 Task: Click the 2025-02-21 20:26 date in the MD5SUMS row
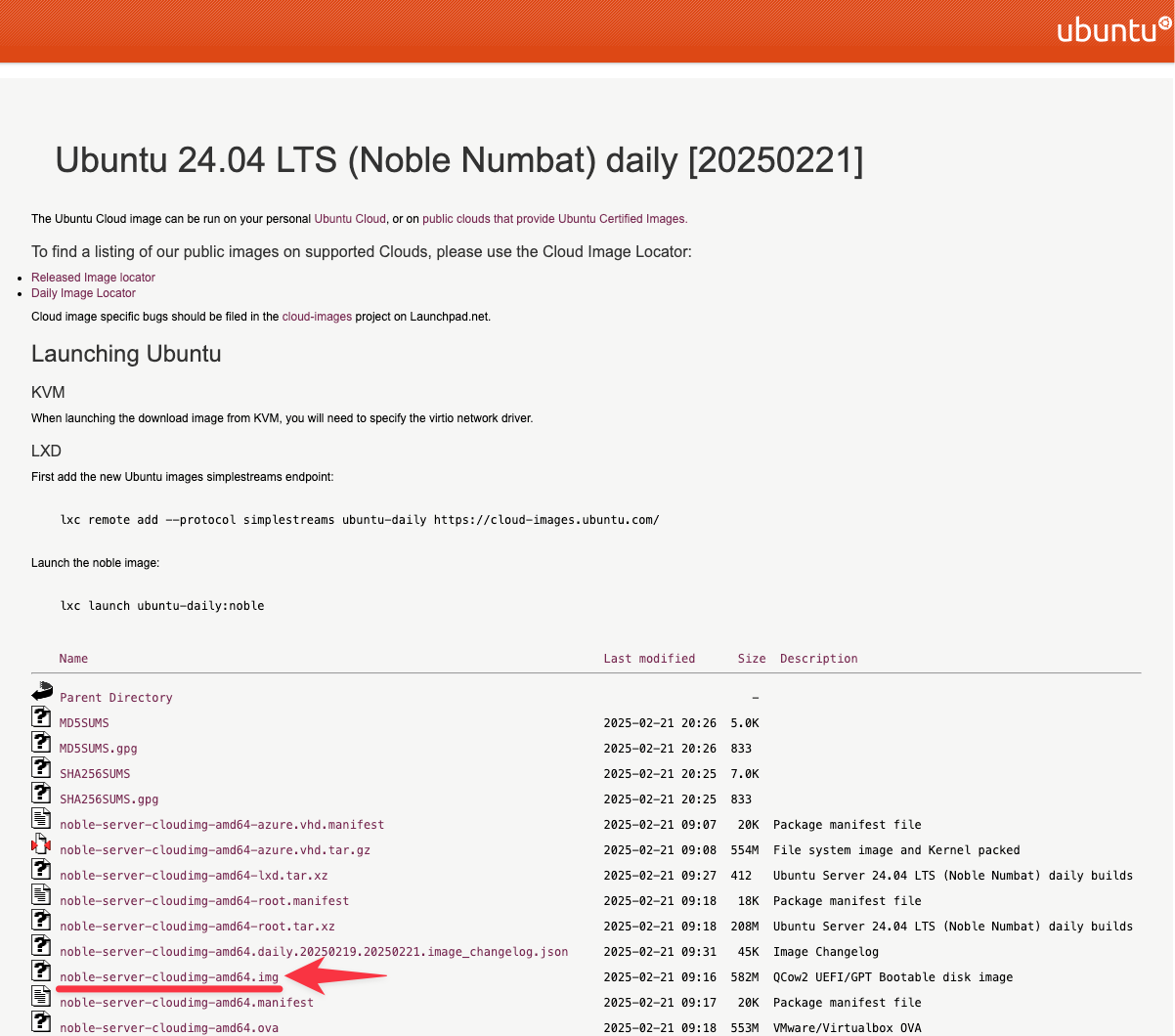tap(660, 723)
